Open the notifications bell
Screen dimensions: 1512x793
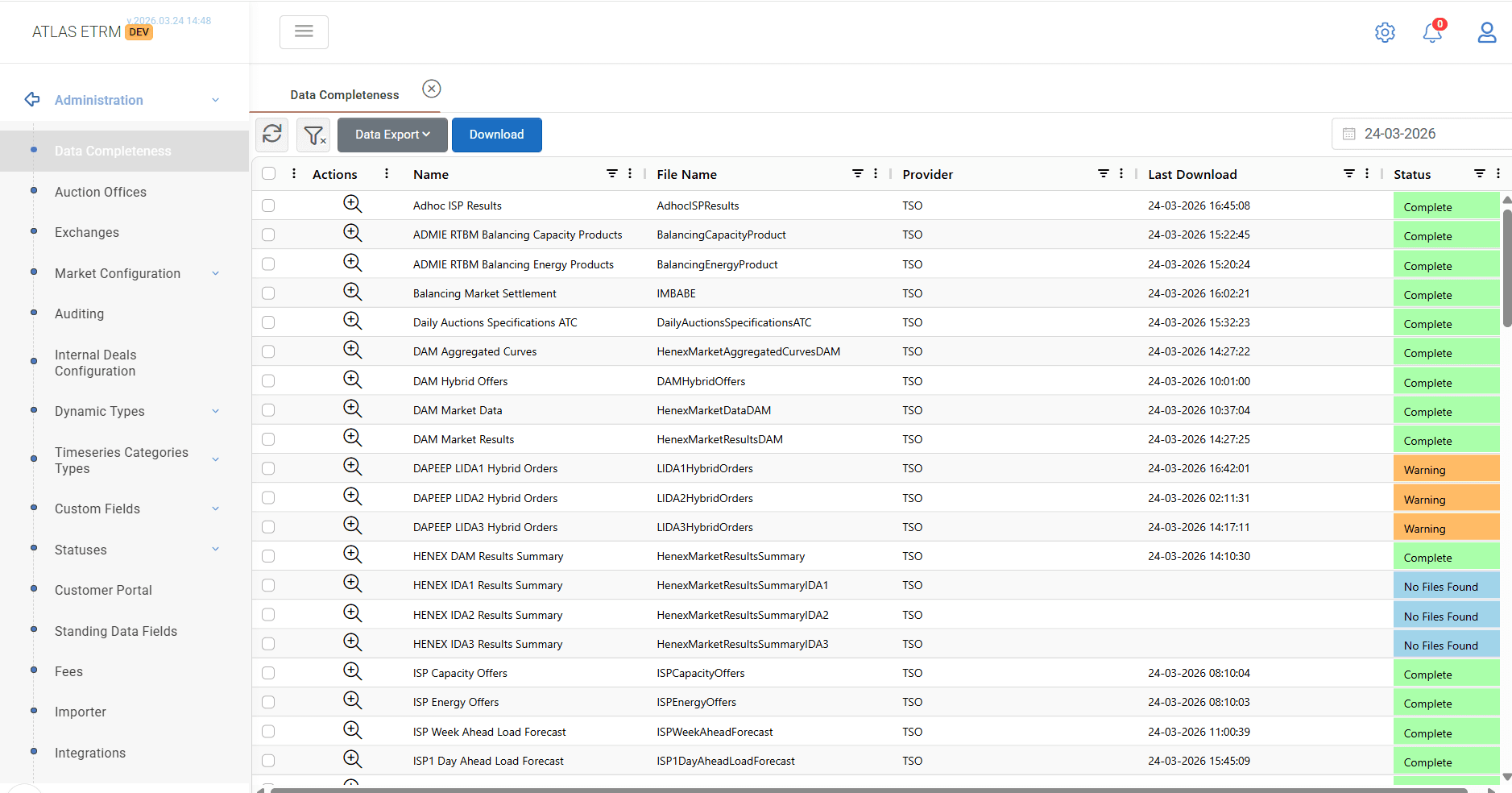1432,32
